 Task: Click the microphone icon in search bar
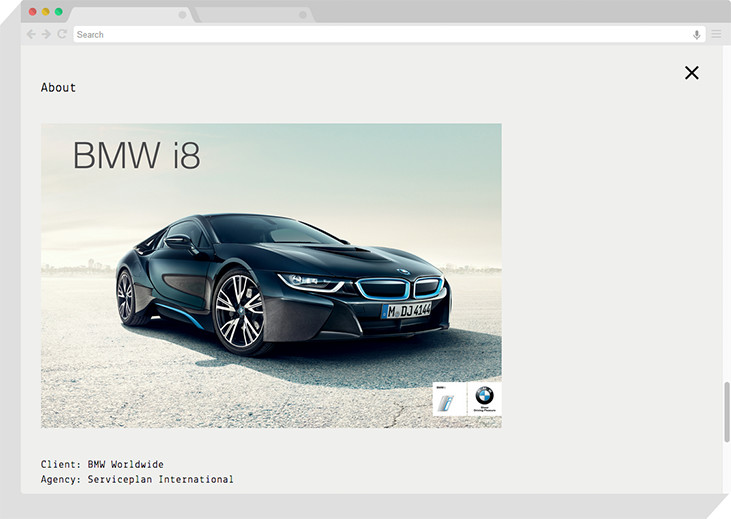pos(697,35)
